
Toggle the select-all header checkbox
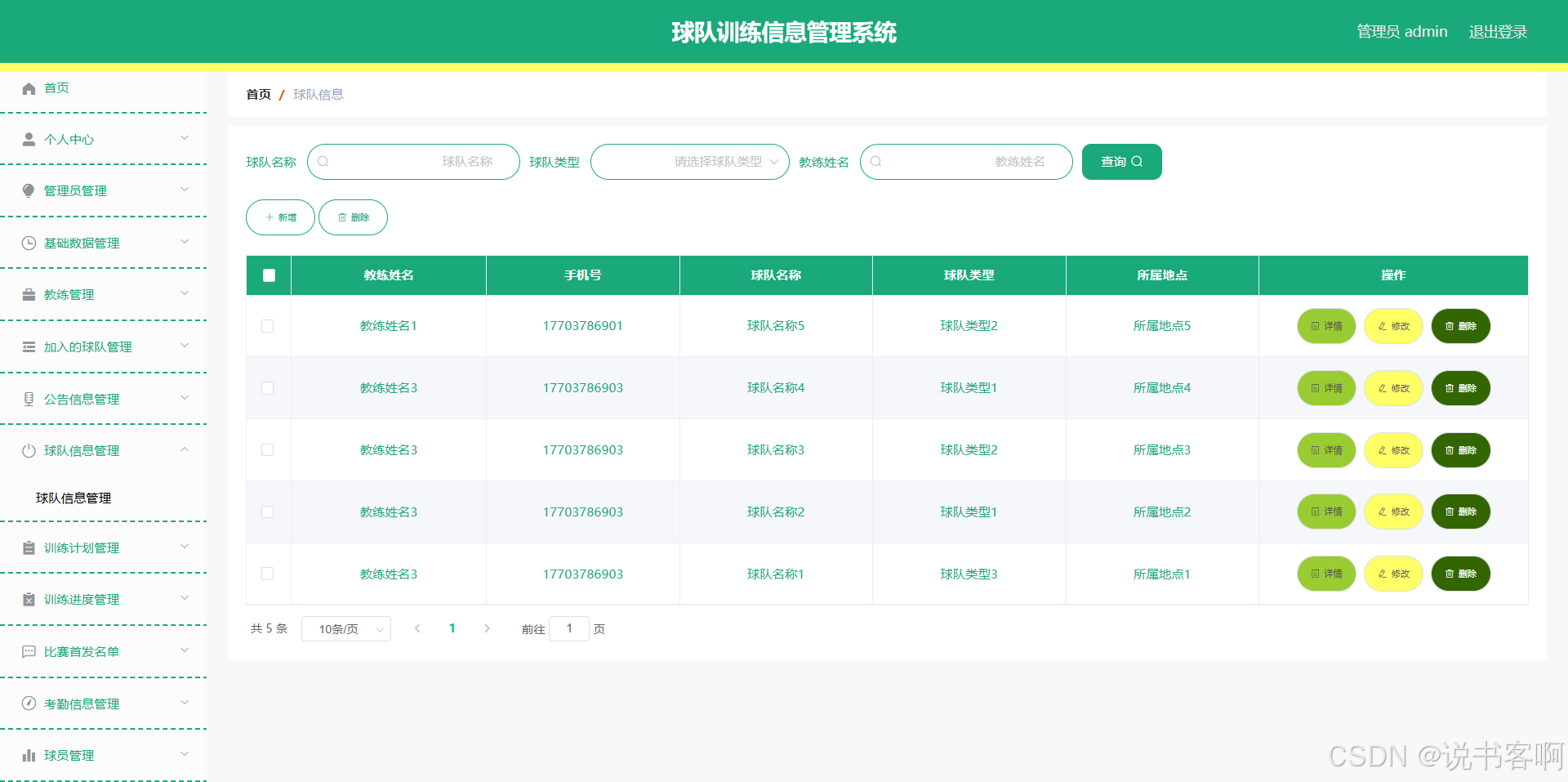tap(269, 275)
